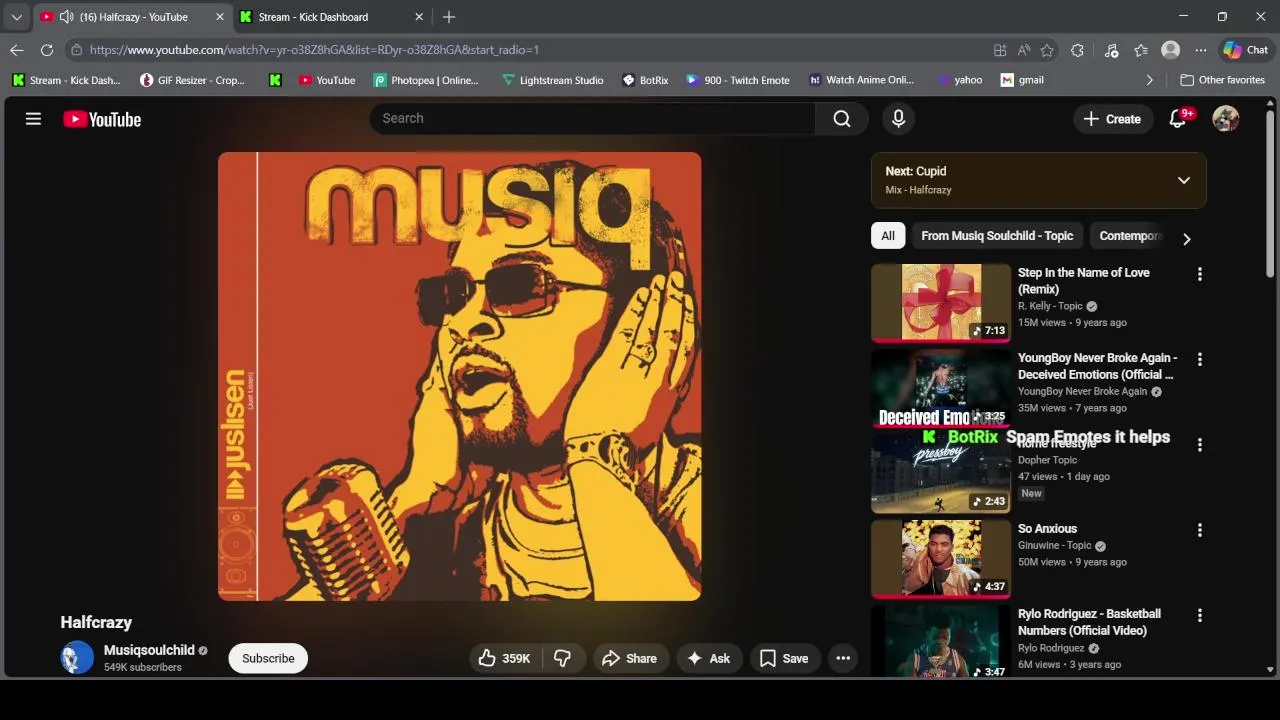Screen dimensions: 1280x720
Task: Go to YouTube home via logo
Action: pos(102,119)
